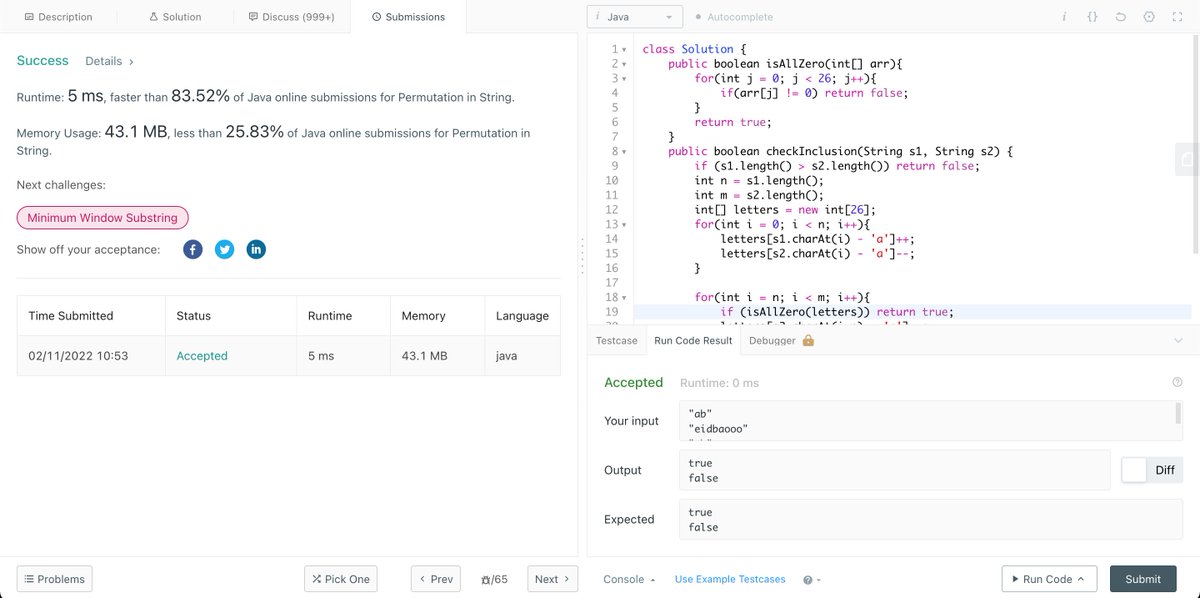Image resolution: width=1200 pixels, height=598 pixels.
Task: Switch to the Testcase tab
Action: (x=616, y=340)
